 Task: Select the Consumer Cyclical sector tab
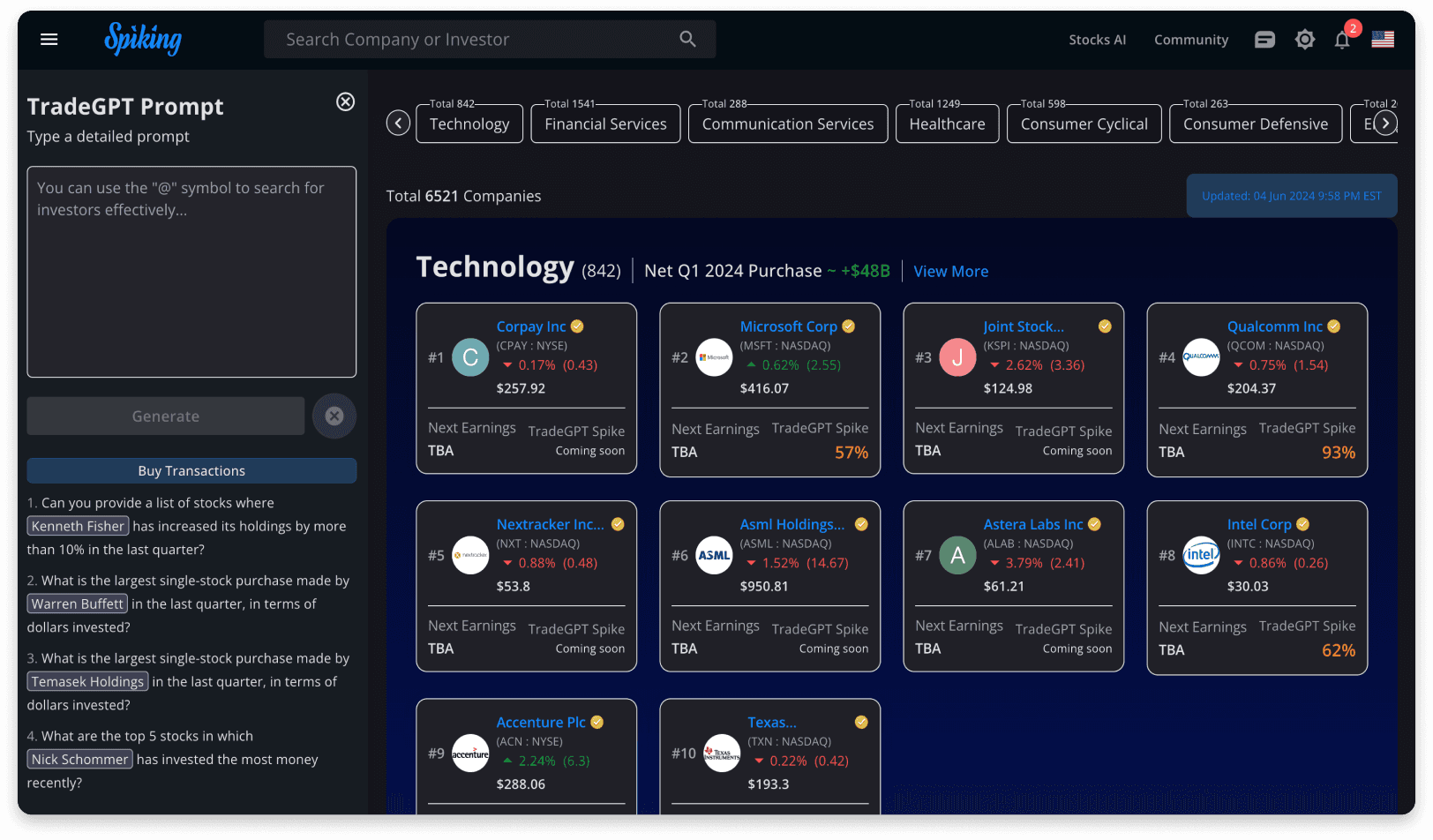coord(1084,124)
